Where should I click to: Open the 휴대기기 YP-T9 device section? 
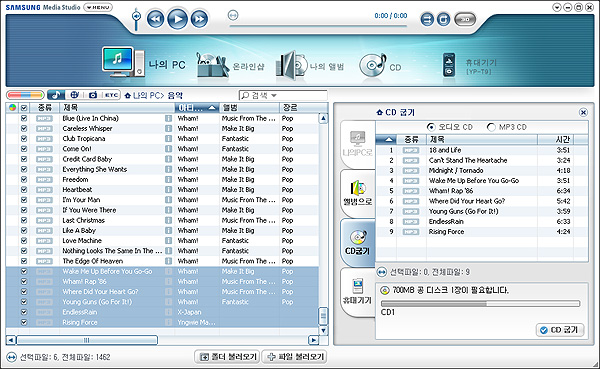470,66
